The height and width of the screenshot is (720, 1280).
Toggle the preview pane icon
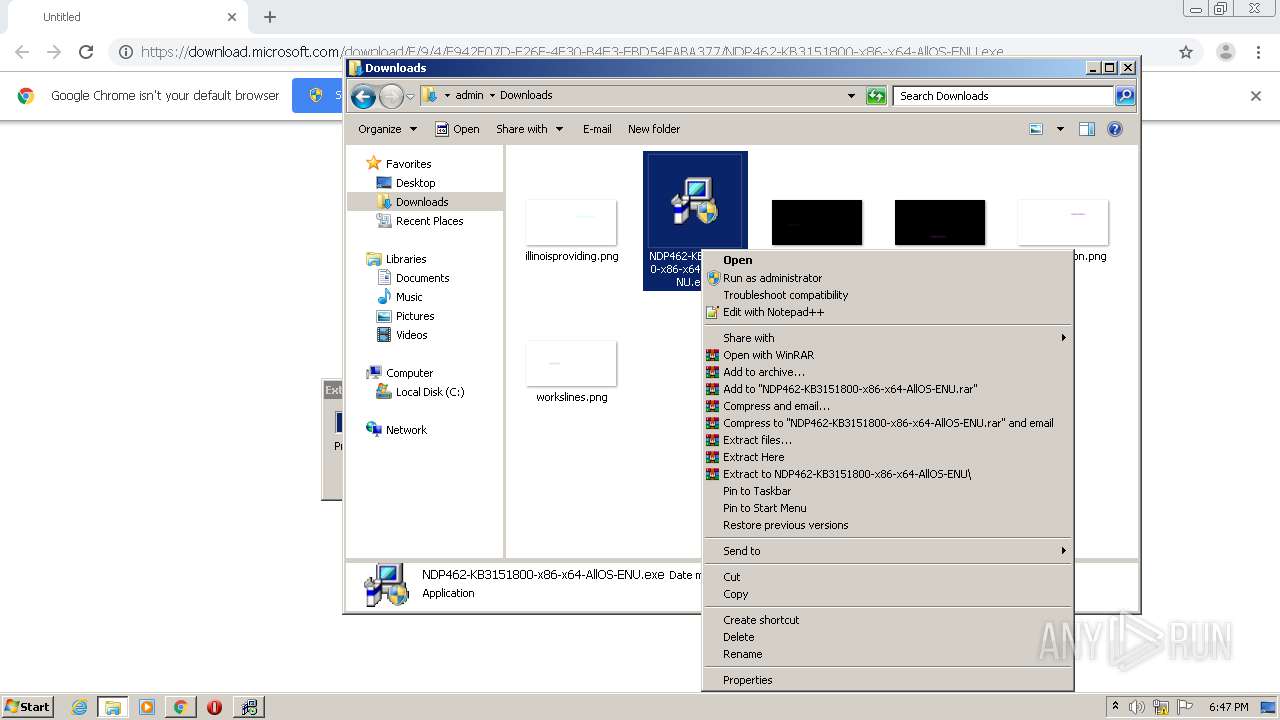(1087, 129)
